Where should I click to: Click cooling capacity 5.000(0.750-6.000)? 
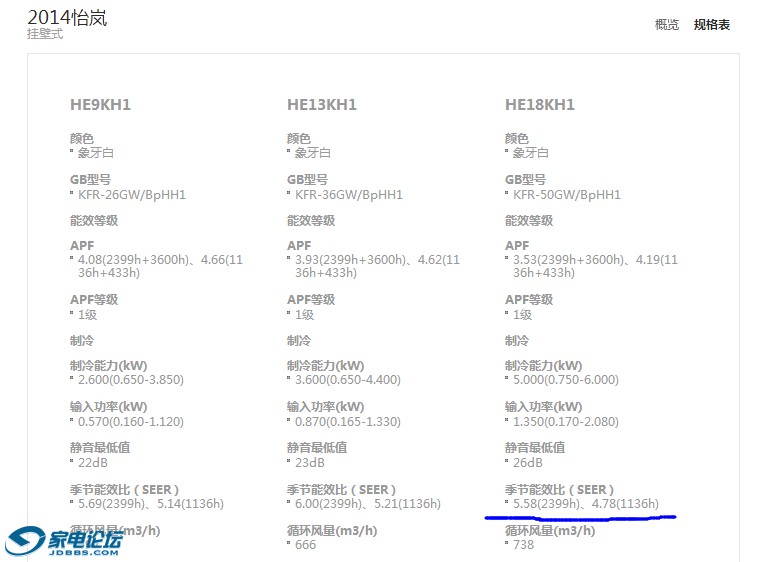click(566, 380)
